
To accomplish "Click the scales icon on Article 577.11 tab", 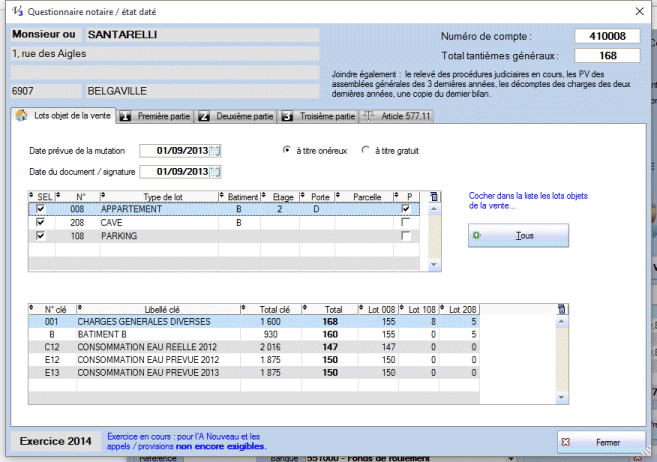I will pos(368,116).
